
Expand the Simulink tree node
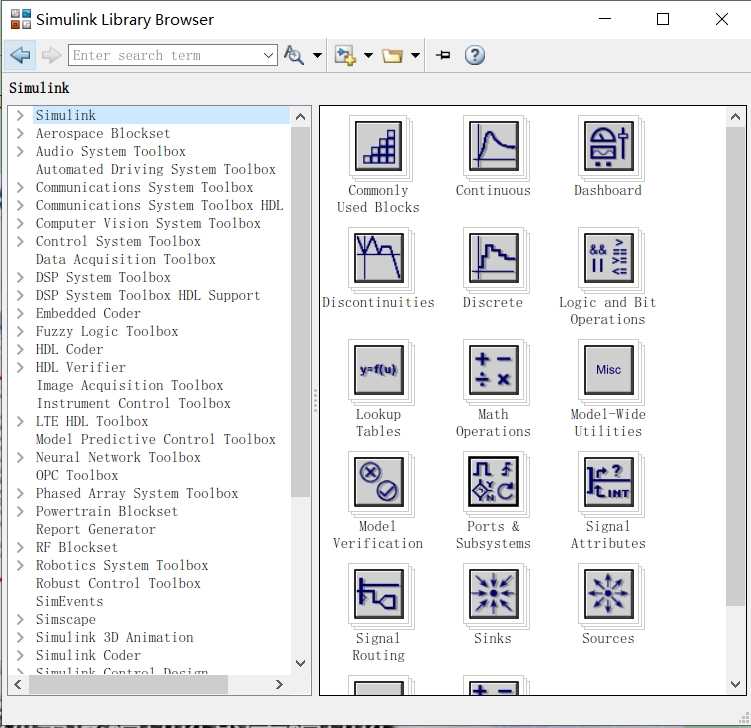pyautogui.click(x=20, y=115)
